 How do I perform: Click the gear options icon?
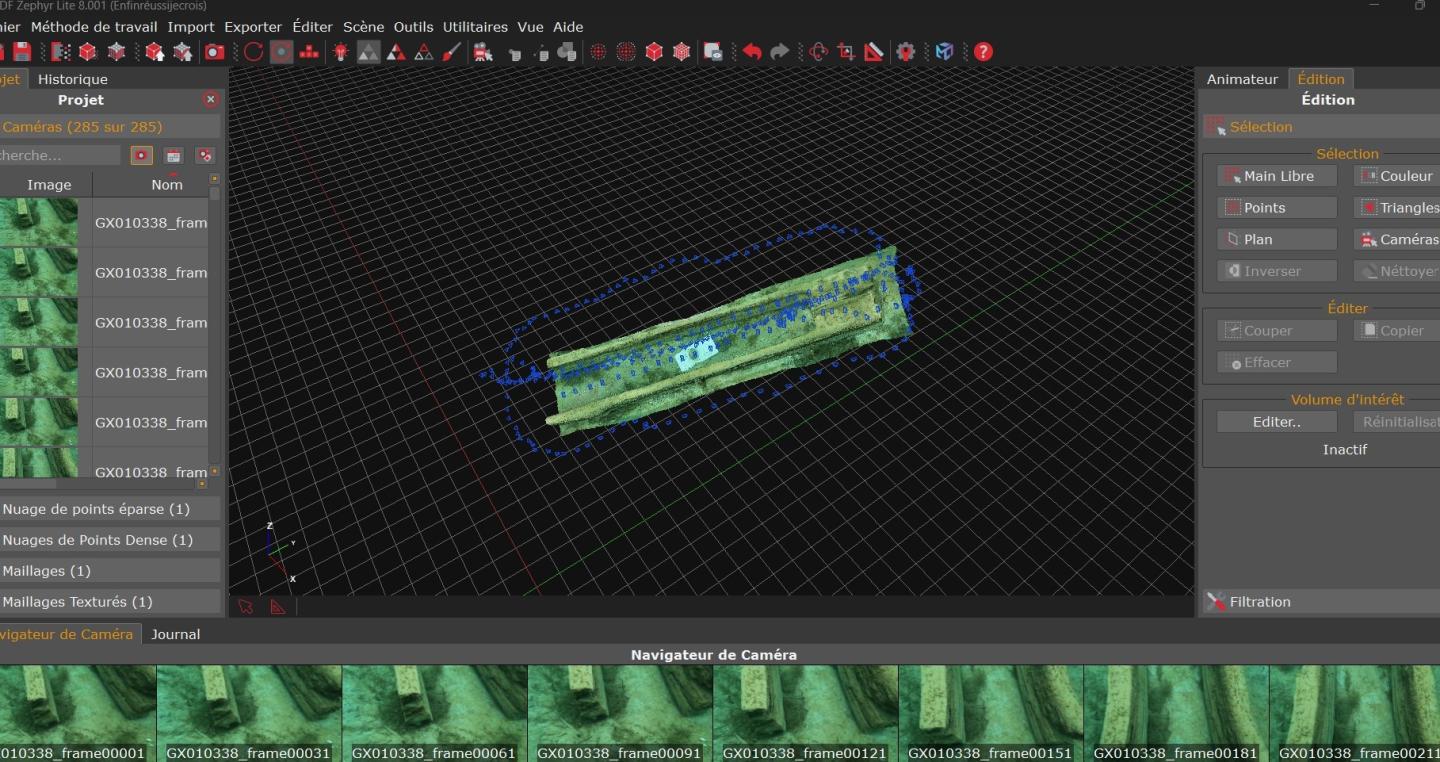[906, 52]
